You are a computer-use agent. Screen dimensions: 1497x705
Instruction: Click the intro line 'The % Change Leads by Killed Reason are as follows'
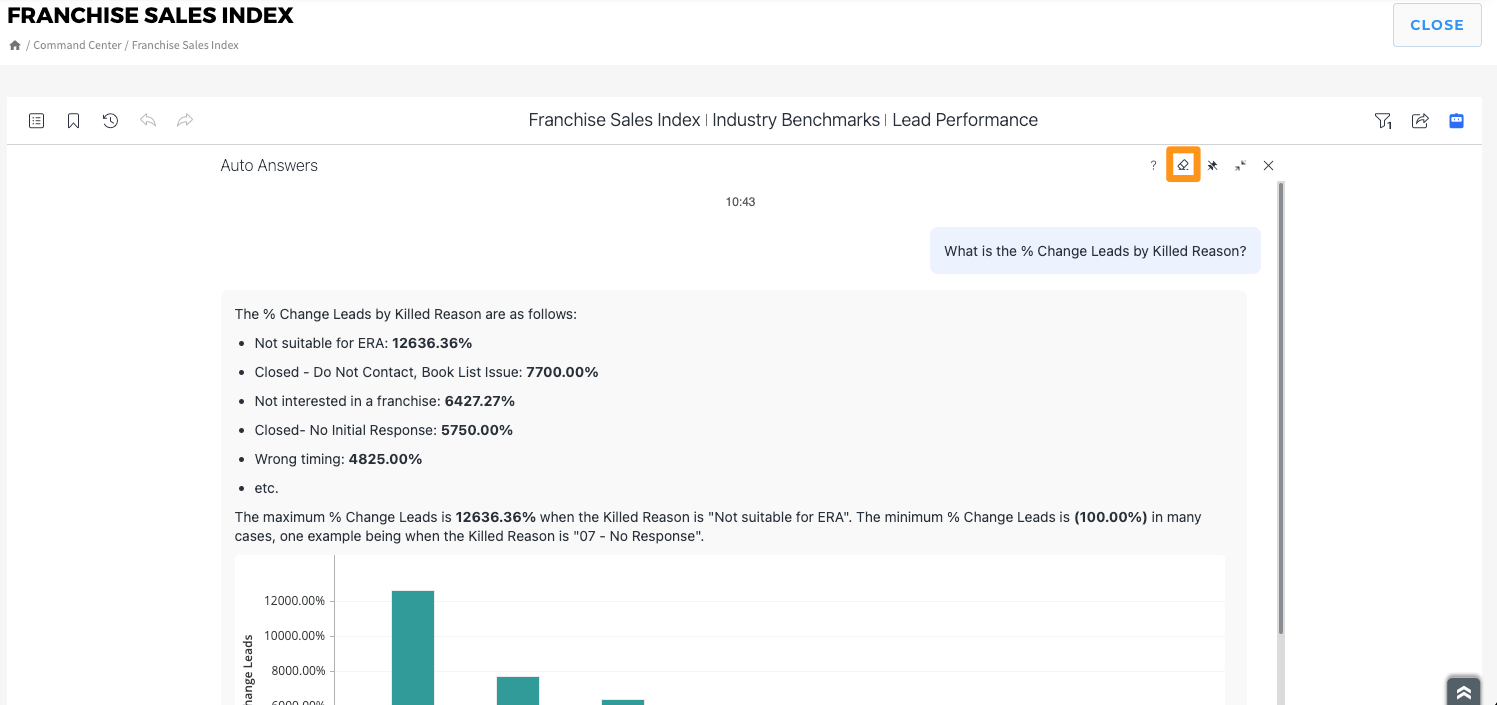point(405,314)
